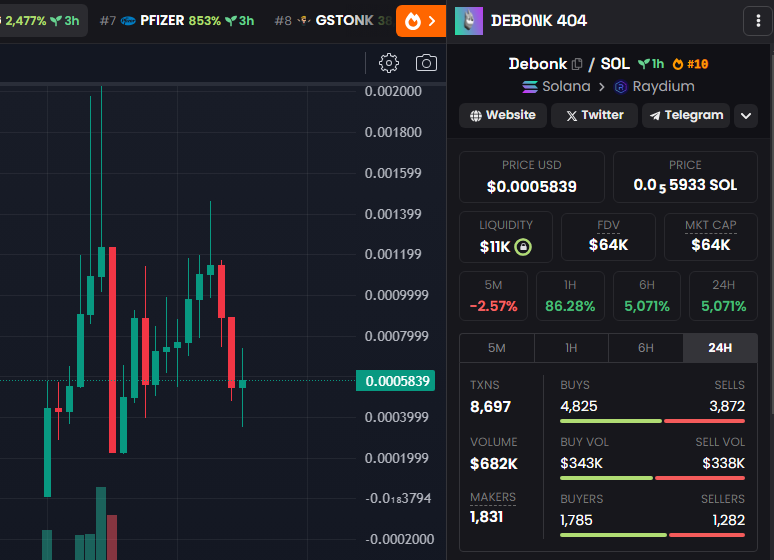Screen dimensions: 774x560
Task: Click the green sprout 1h age badge
Action: click(651, 64)
